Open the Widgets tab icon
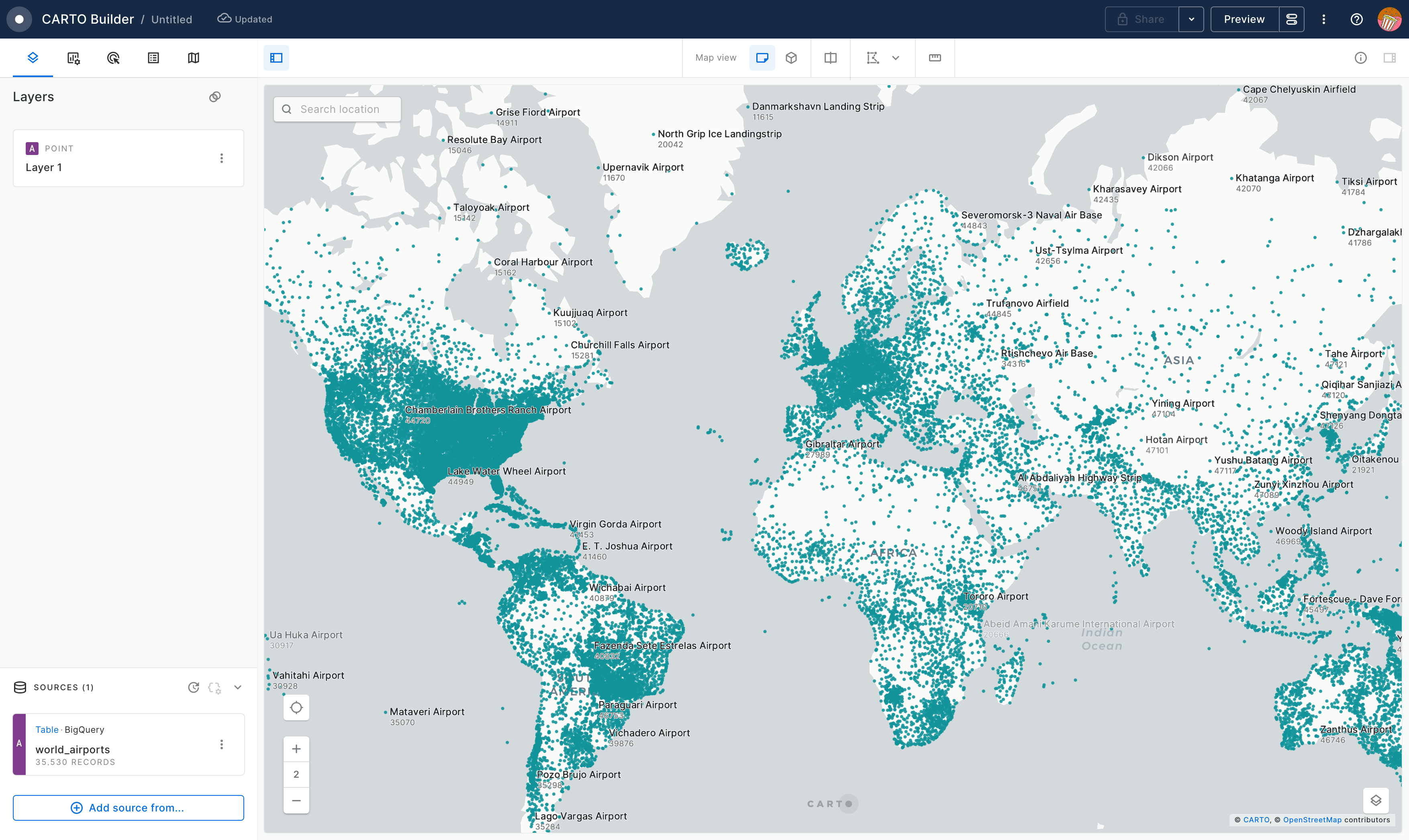This screenshot has width=1409, height=840. (73, 58)
